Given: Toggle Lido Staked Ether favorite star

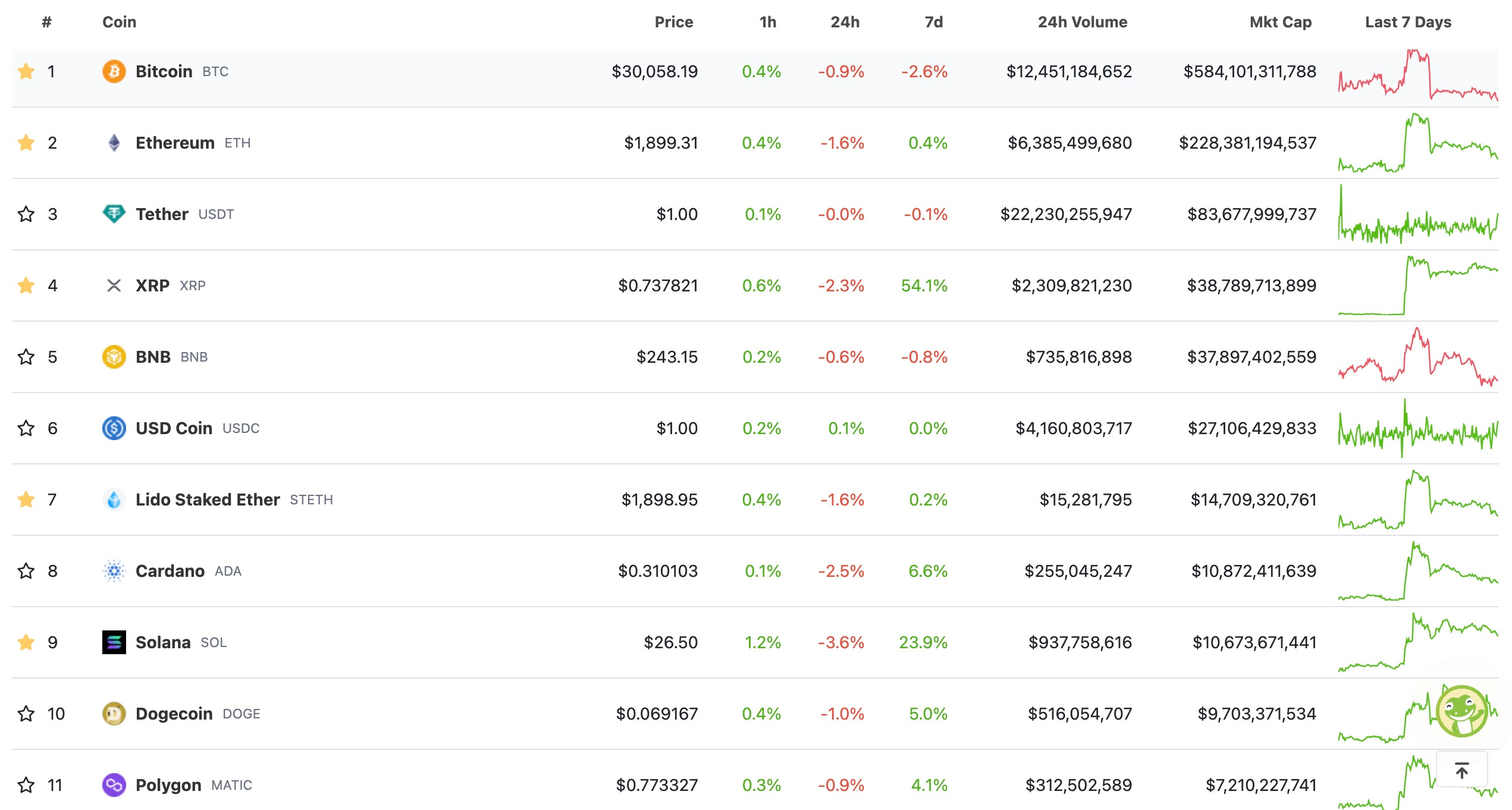Looking at the screenshot, I should point(26,500).
